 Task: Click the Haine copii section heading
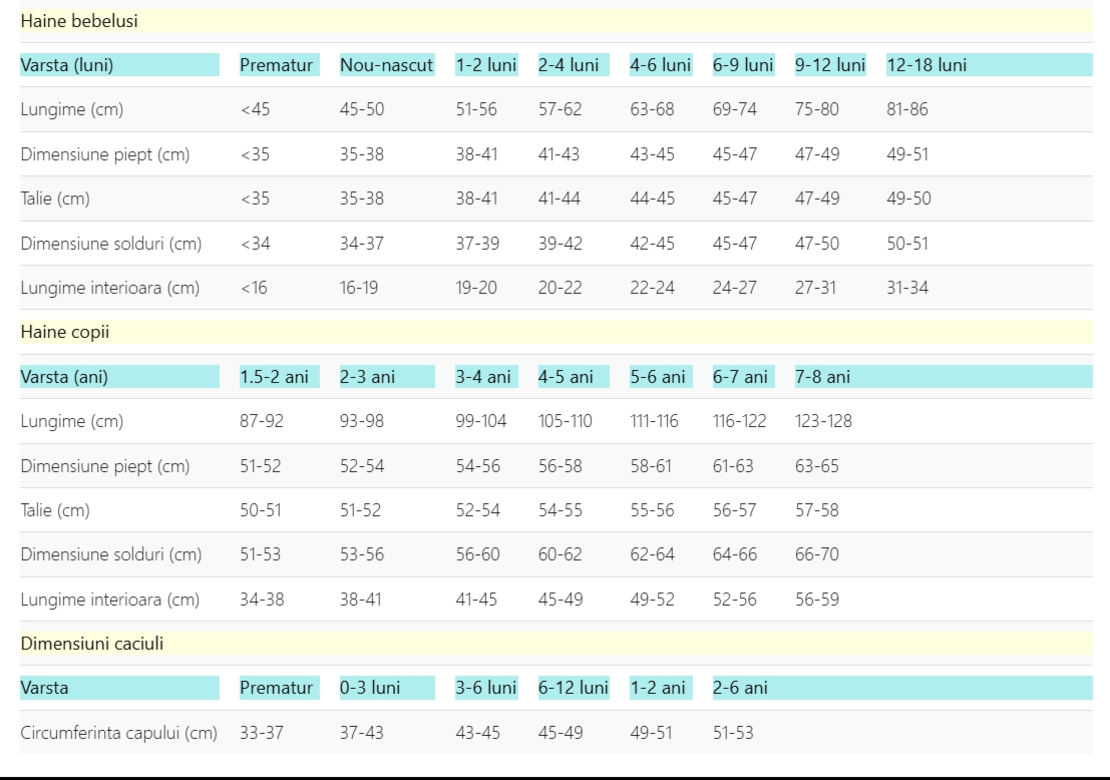pos(65,331)
